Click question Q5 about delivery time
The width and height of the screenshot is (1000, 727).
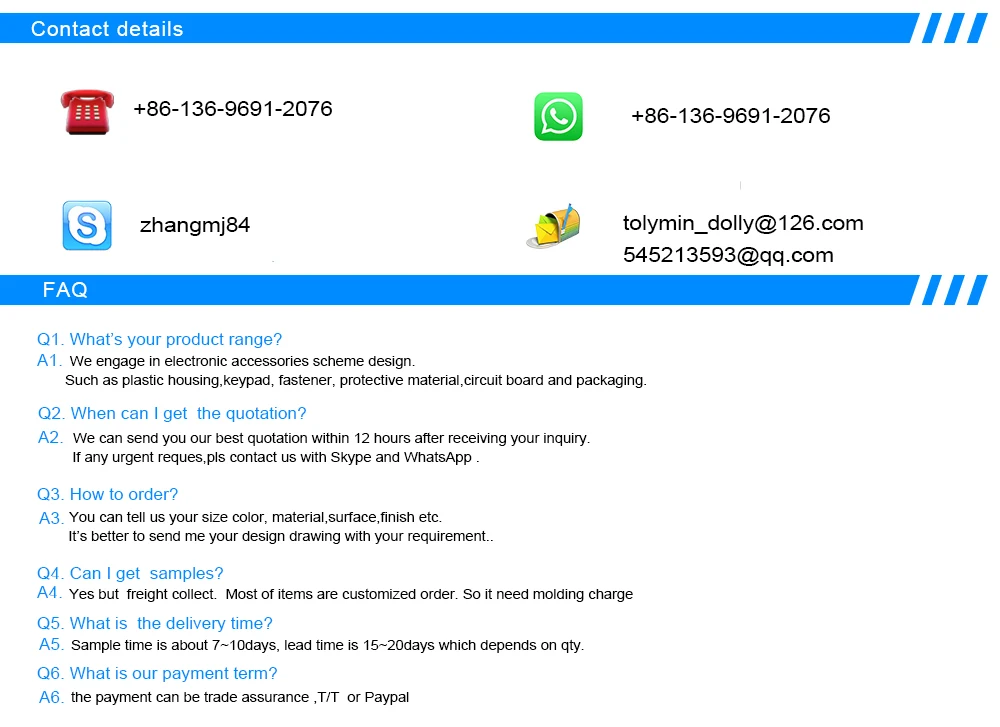click(154, 623)
